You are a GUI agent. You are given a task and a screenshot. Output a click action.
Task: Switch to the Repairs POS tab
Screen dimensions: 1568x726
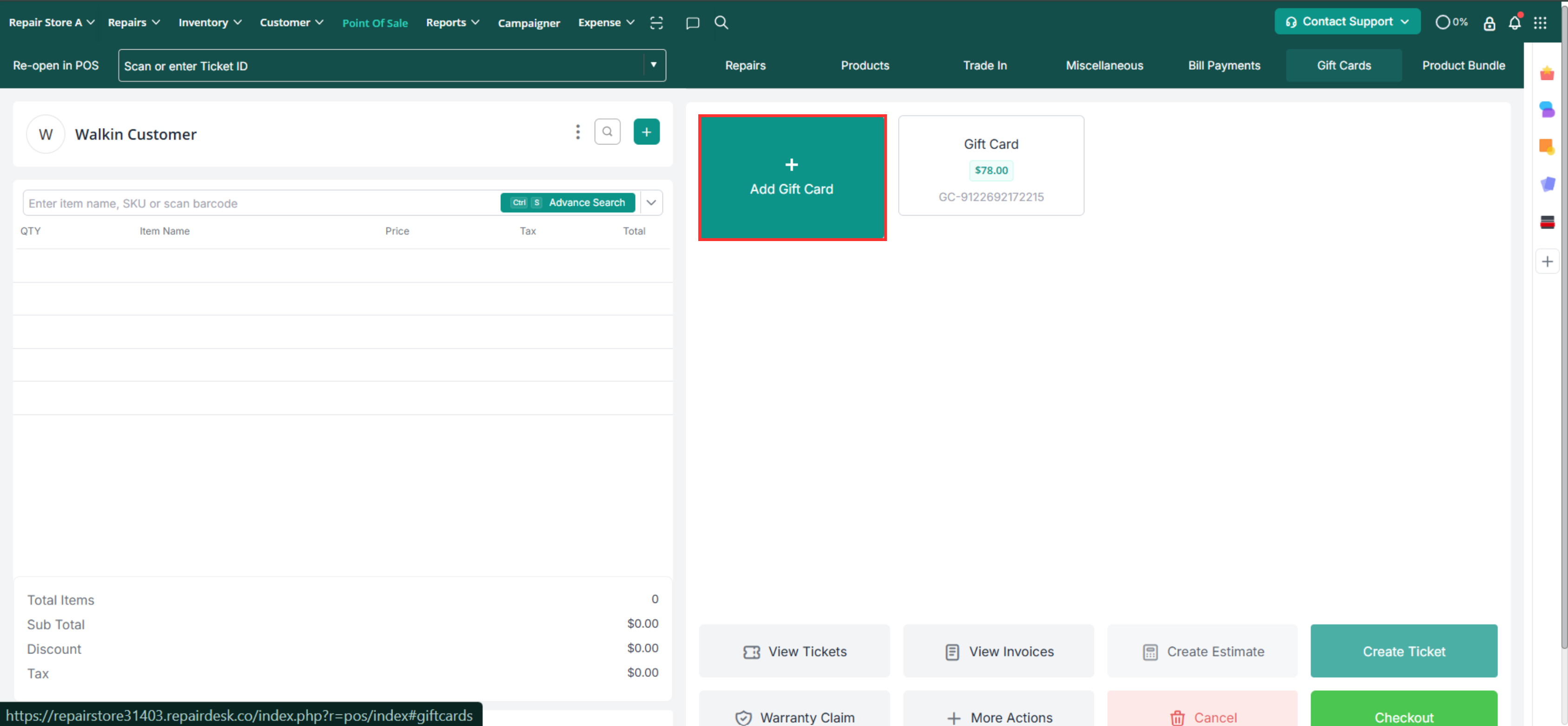tap(745, 65)
